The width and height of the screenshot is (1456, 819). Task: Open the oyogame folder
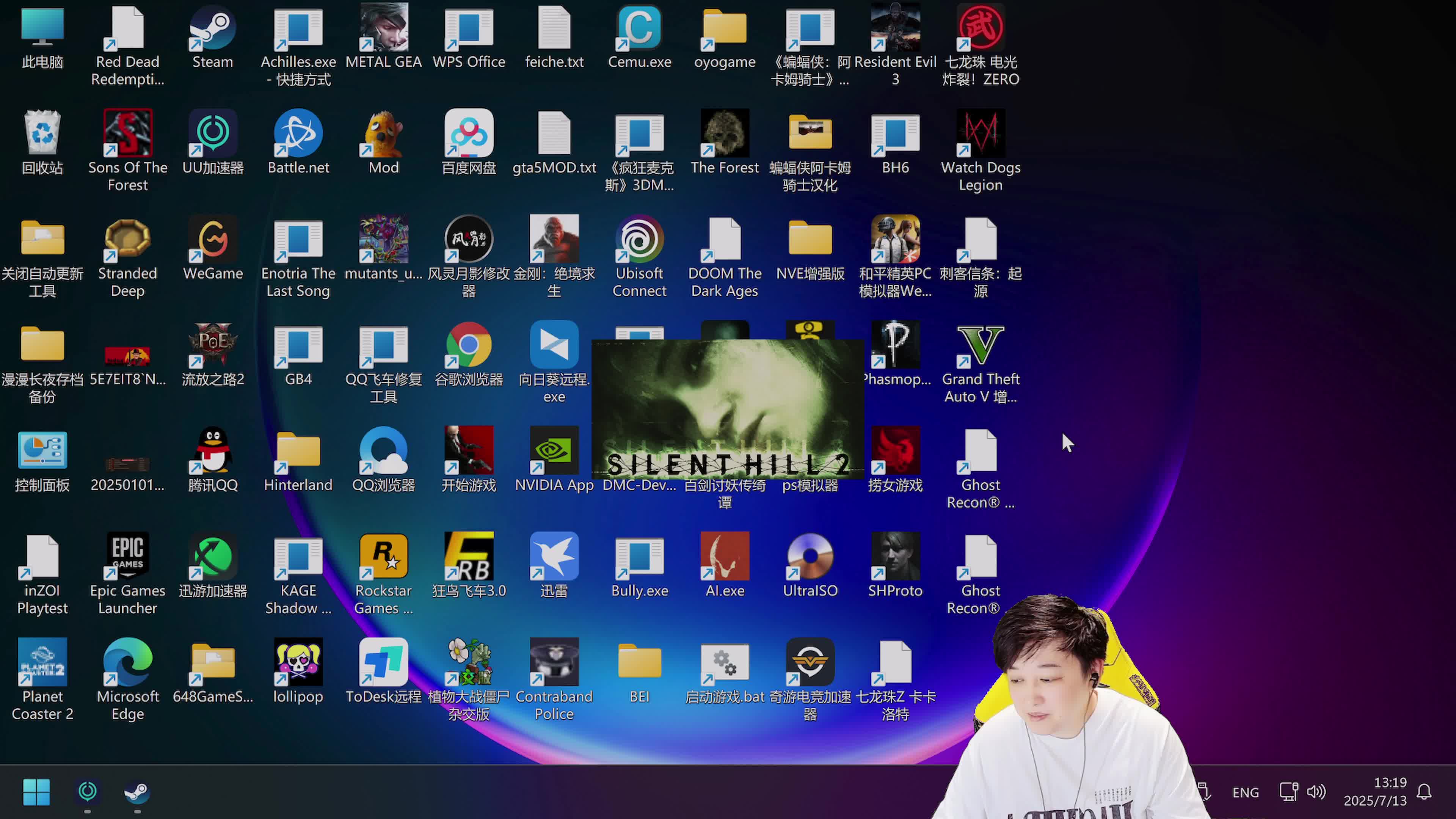click(x=725, y=37)
